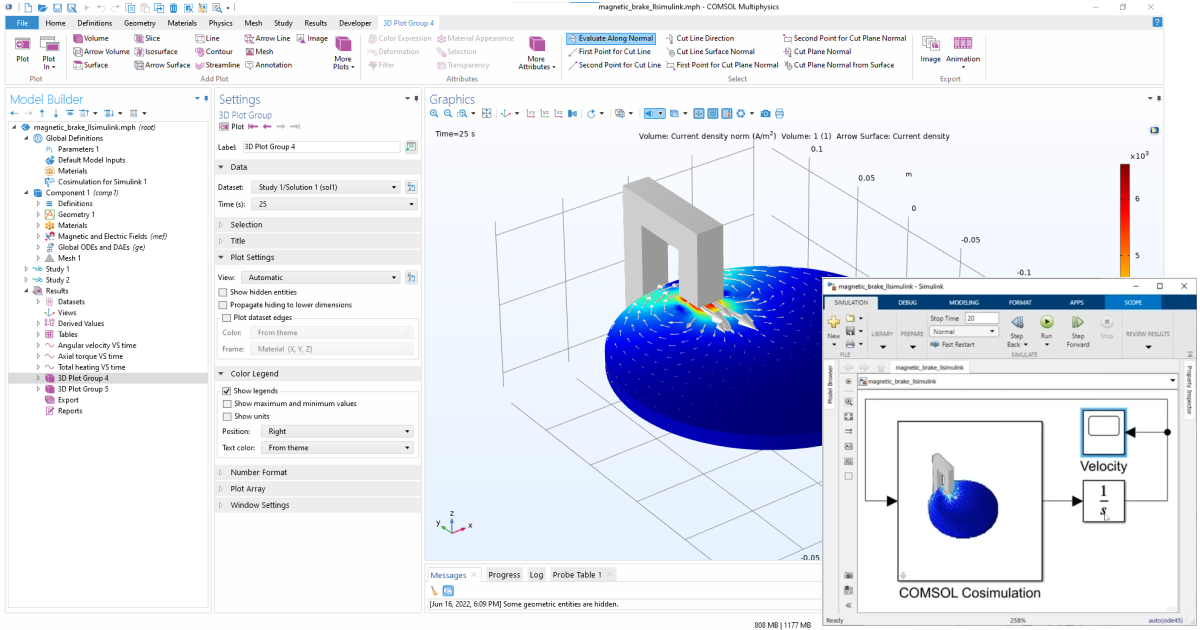Check Show hidden entities option
1200x630 pixels.
pos(224,291)
